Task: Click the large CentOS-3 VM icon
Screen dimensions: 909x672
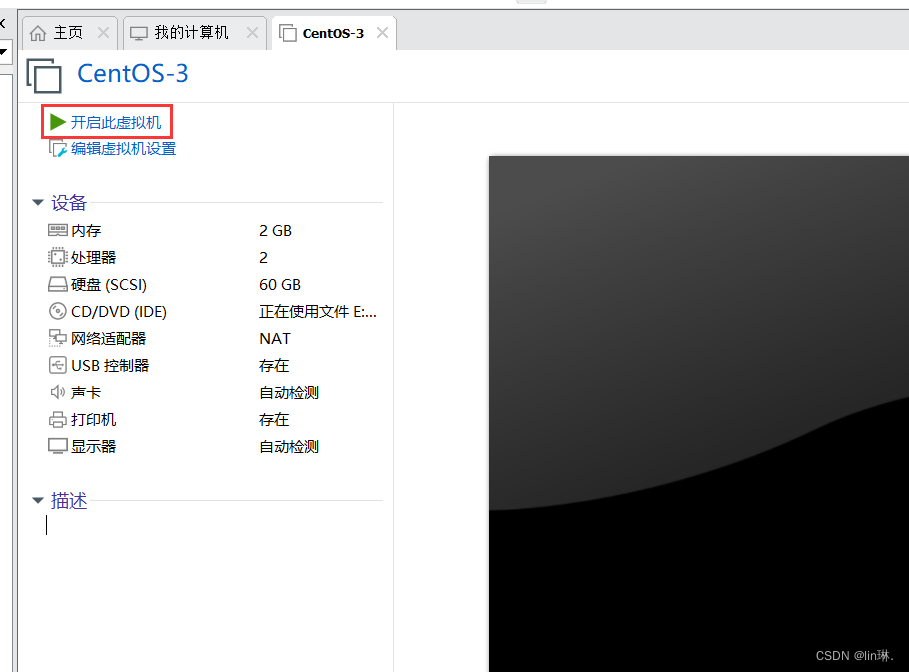Action: click(44, 75)
